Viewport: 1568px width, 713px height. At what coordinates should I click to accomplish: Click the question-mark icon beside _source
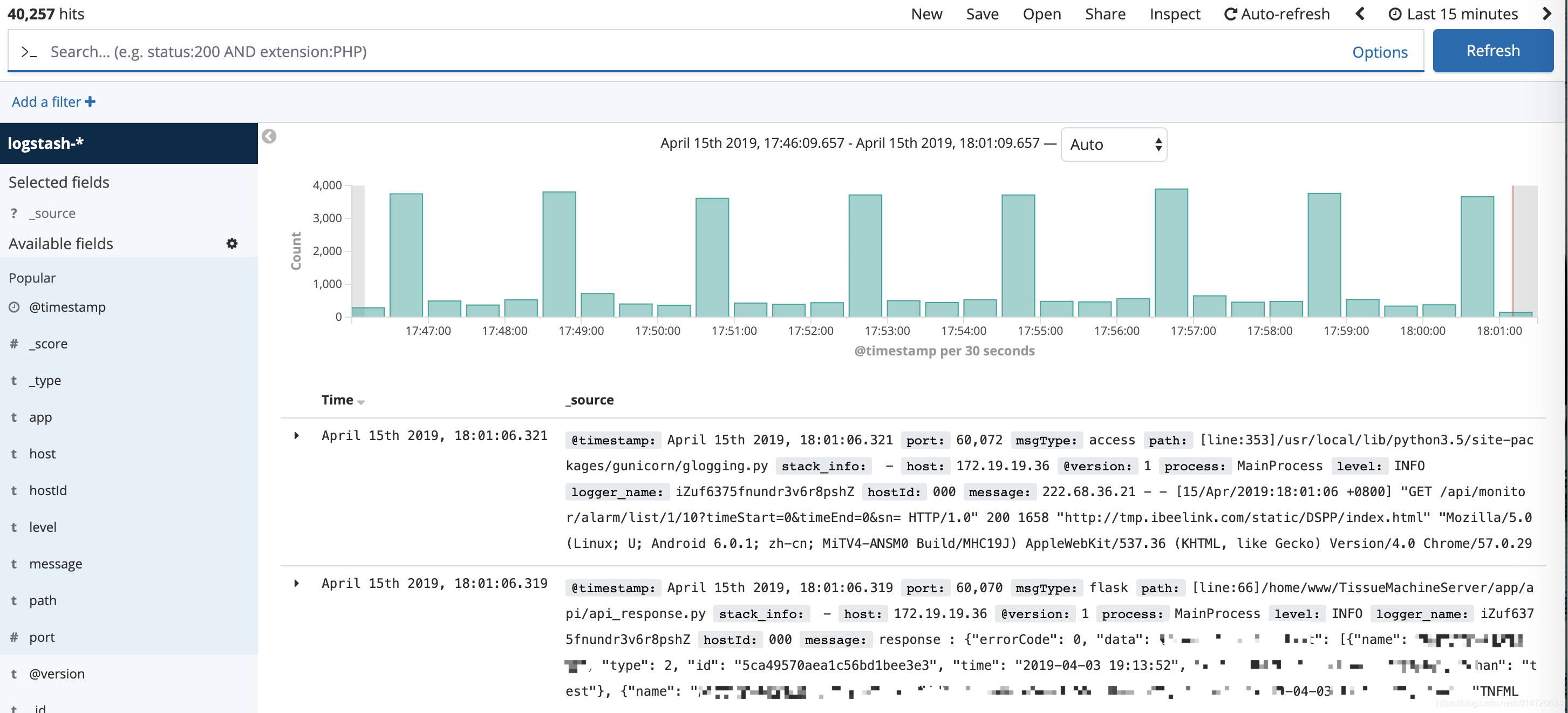click(13, 212)
